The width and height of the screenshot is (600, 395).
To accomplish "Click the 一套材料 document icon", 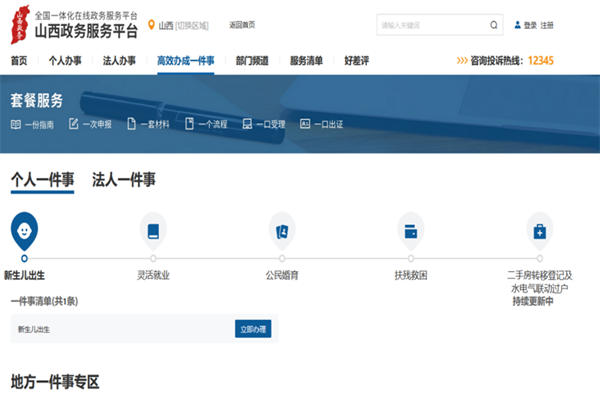I will 131,124.
